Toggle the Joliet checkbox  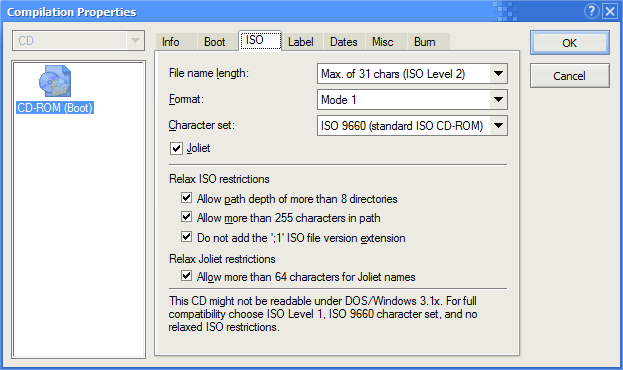click(176, 148)
